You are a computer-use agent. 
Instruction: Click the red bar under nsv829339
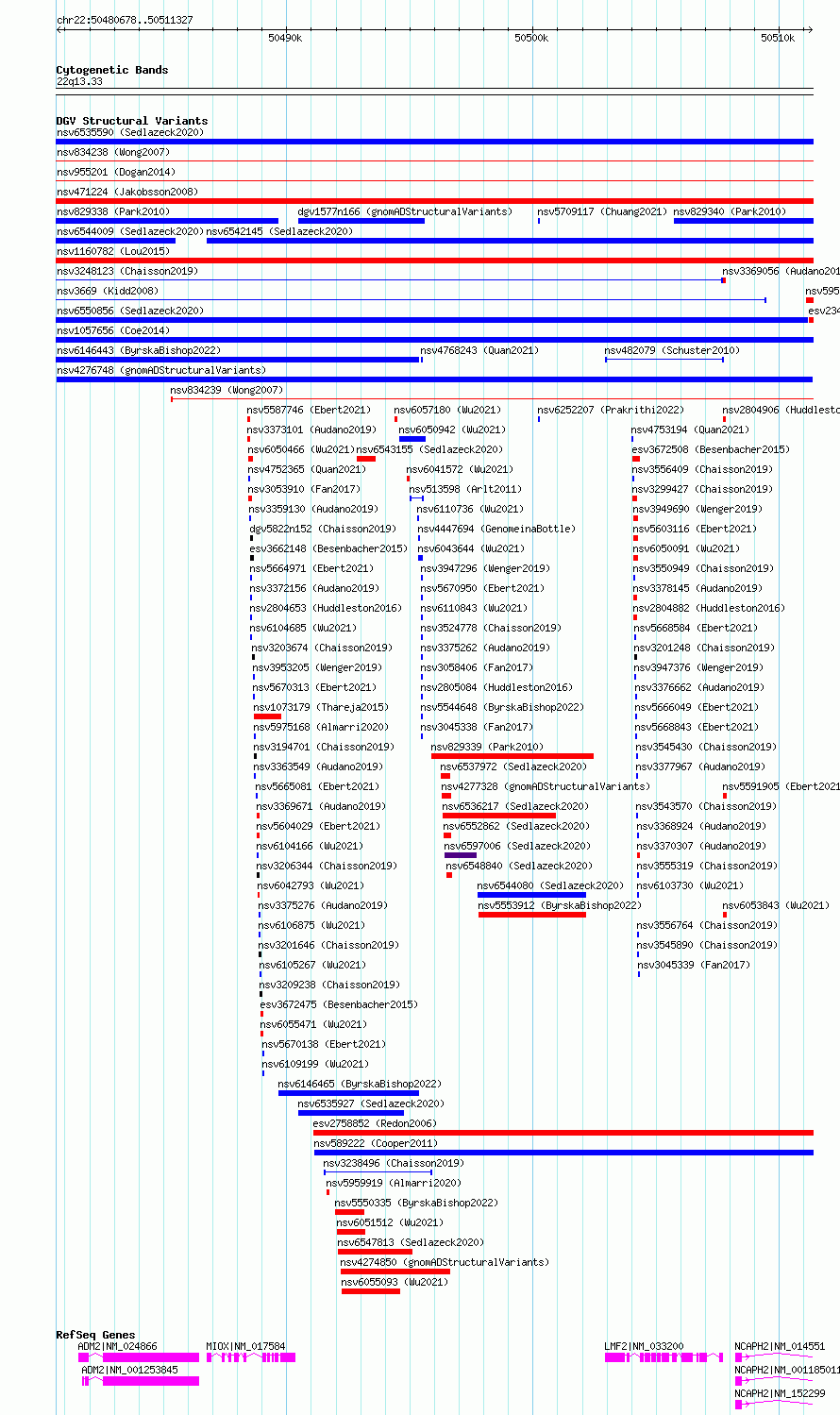pyautogui.click(x=512, y=756)
